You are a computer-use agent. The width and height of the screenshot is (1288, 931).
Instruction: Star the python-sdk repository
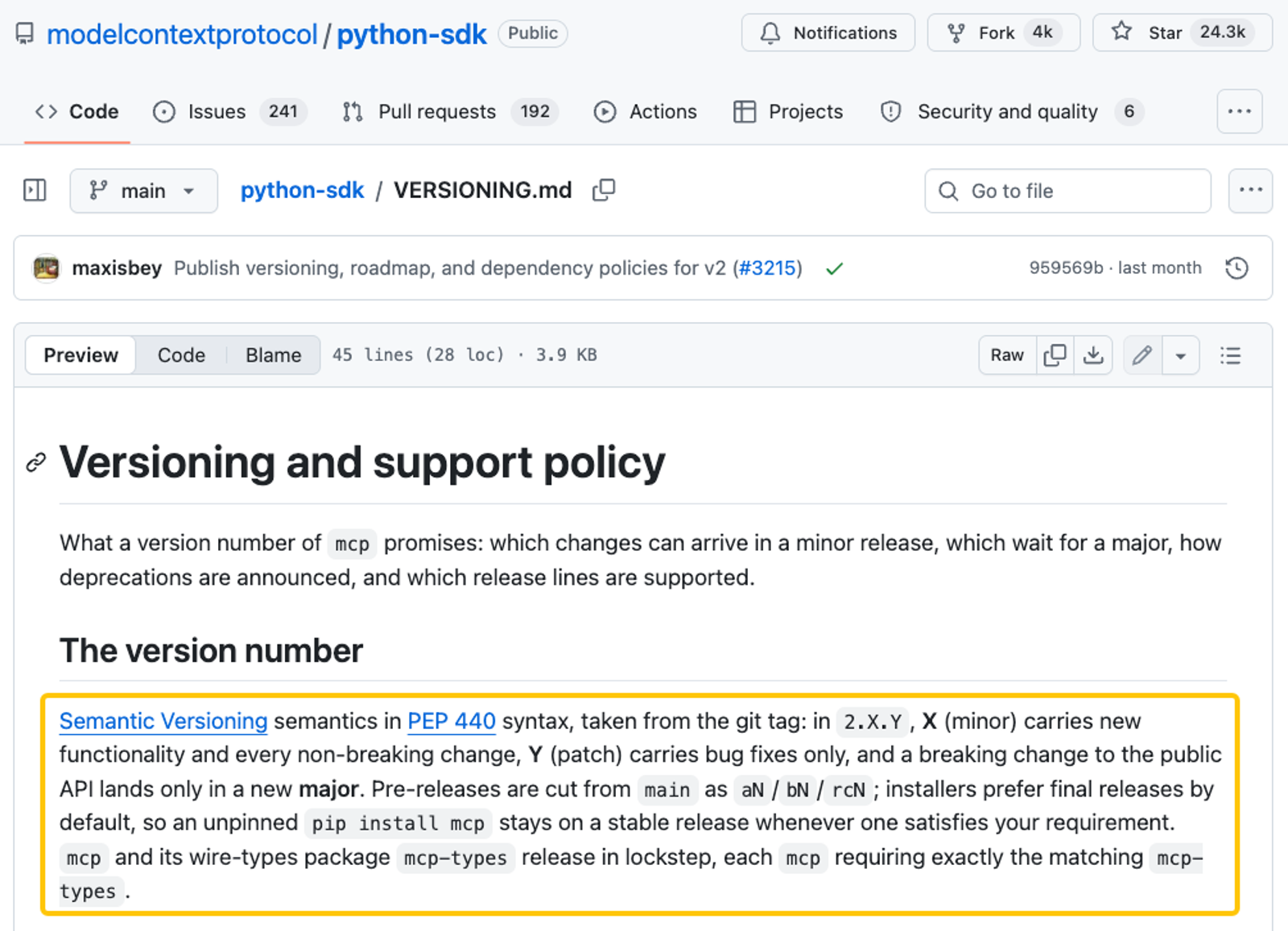(x=1182, y=33)
